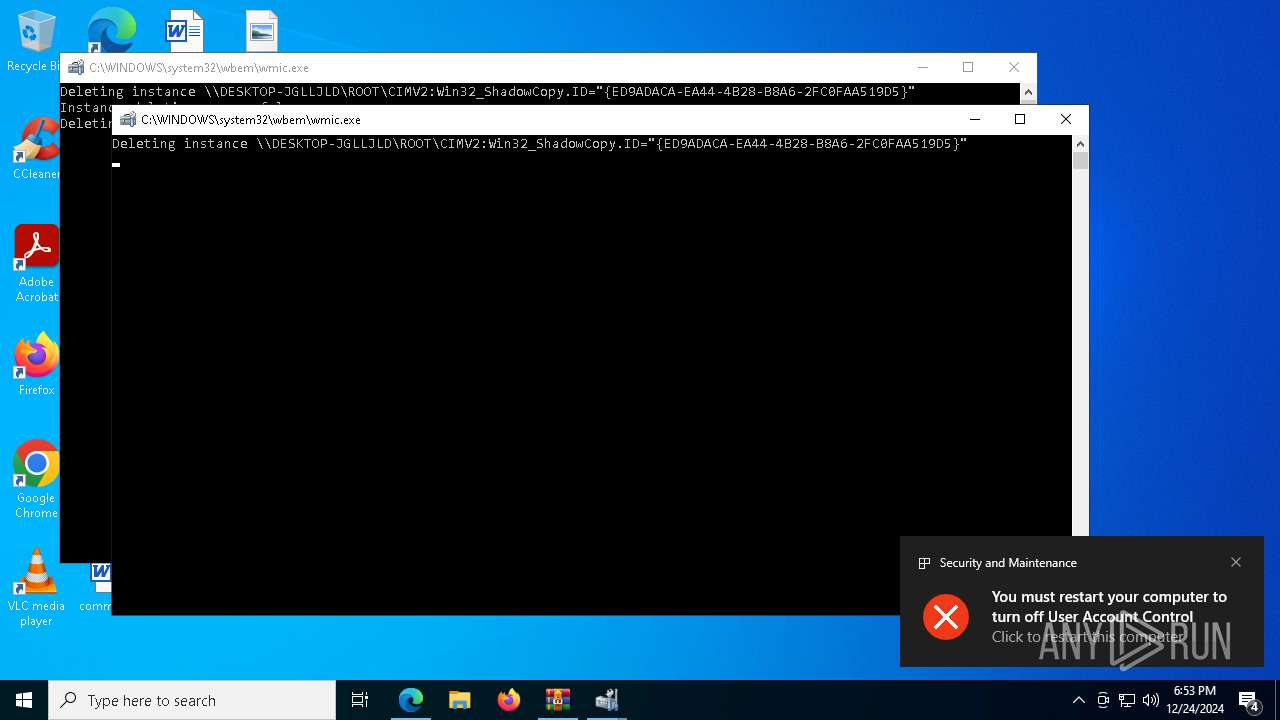Click the front wmic.exe window title bar text
The height and width of the screenshot is (720, 1280).
pyautogui.click(x=251, y=119)
